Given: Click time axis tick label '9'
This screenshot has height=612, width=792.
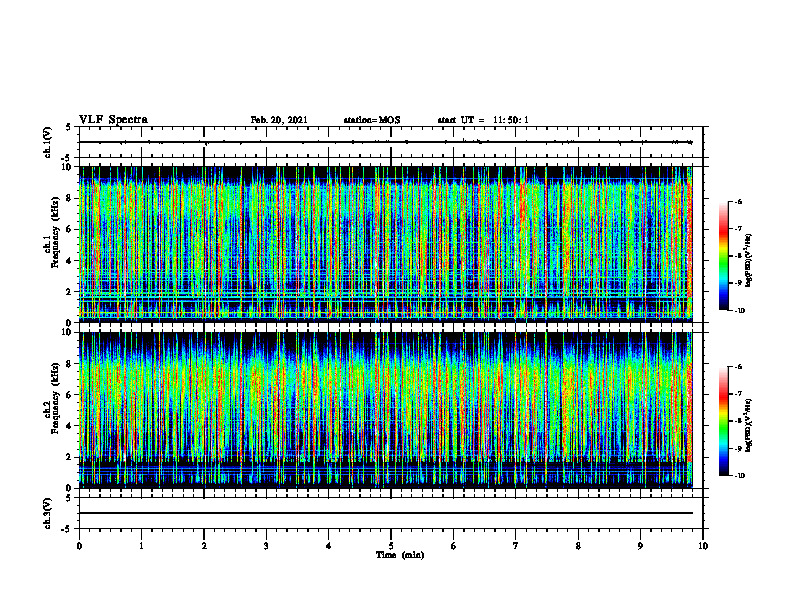Looking at the screenshot, I should click(x=640, y=546).
